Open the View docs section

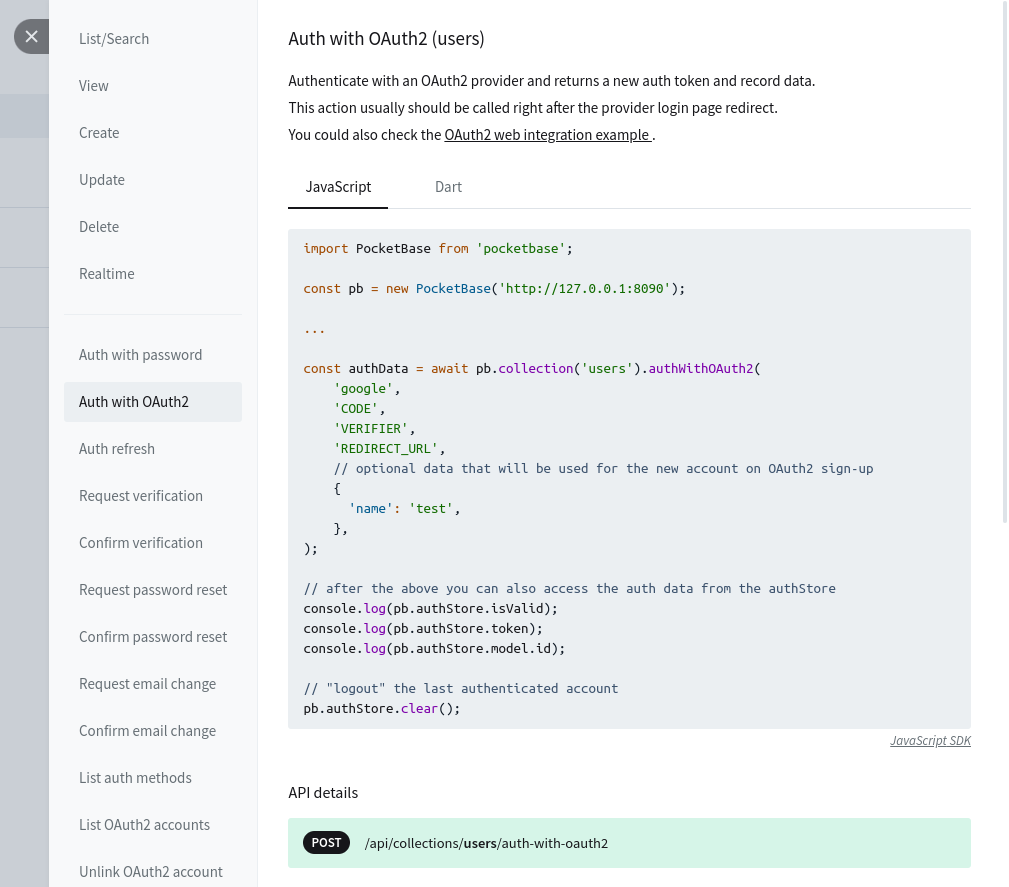coord(94,86)
